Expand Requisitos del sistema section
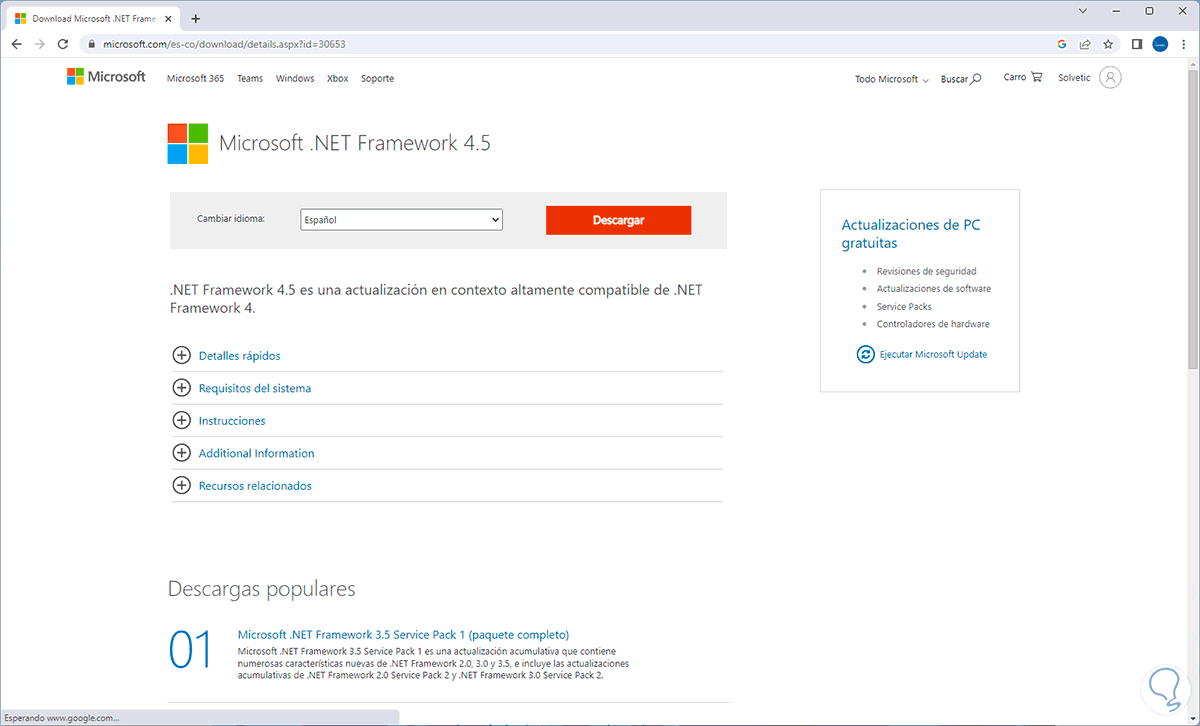 tap(254, 388)
